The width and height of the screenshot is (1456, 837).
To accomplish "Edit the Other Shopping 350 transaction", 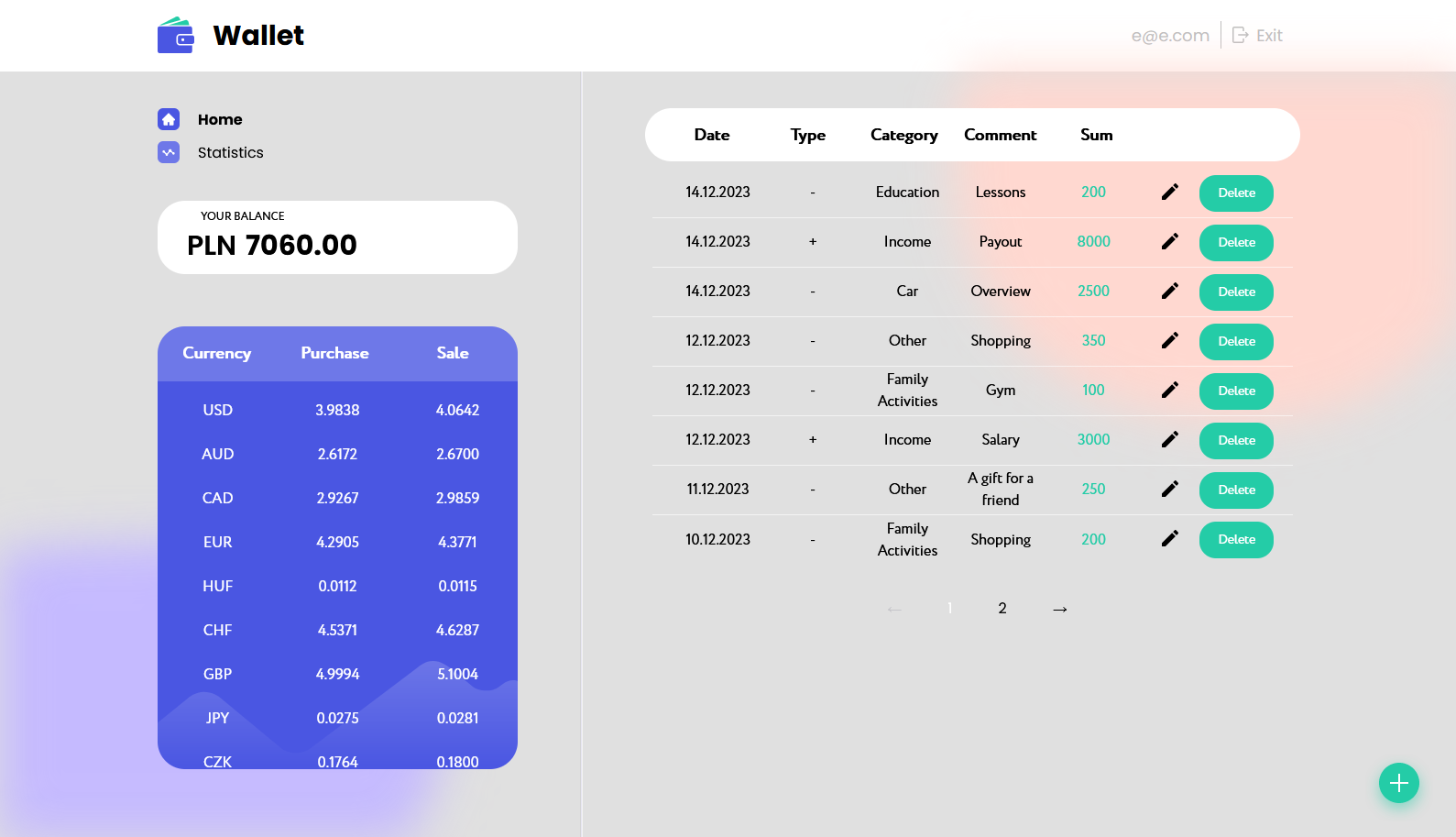I will click(1170, 341).
